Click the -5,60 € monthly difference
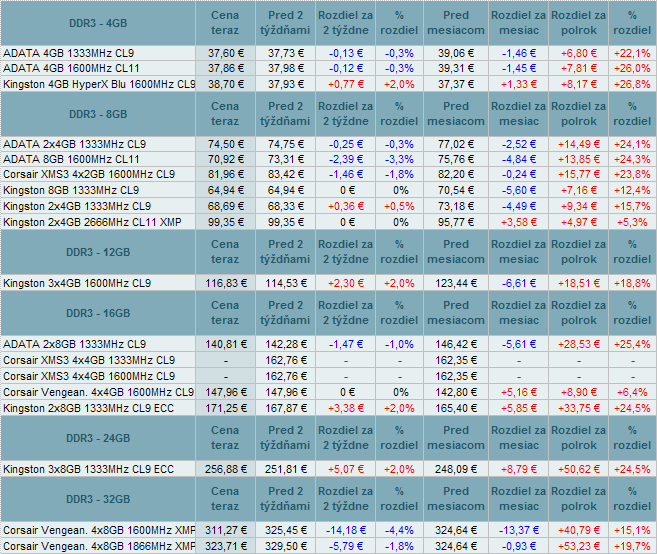 tap(519, 190)
